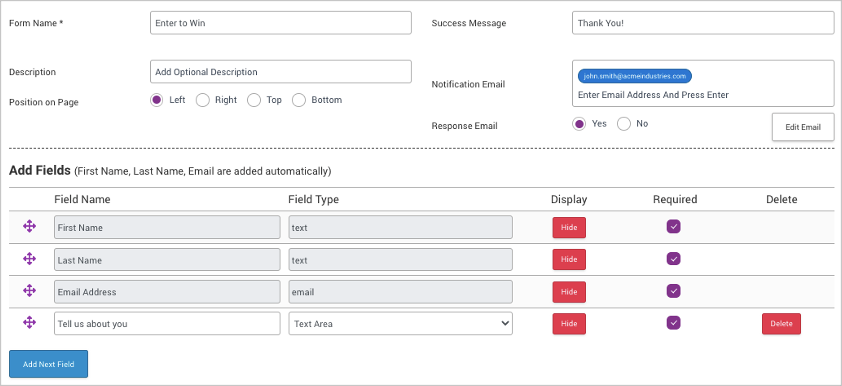
Task: Click the Enter Email Address notification input
Action: click(654, 95)
